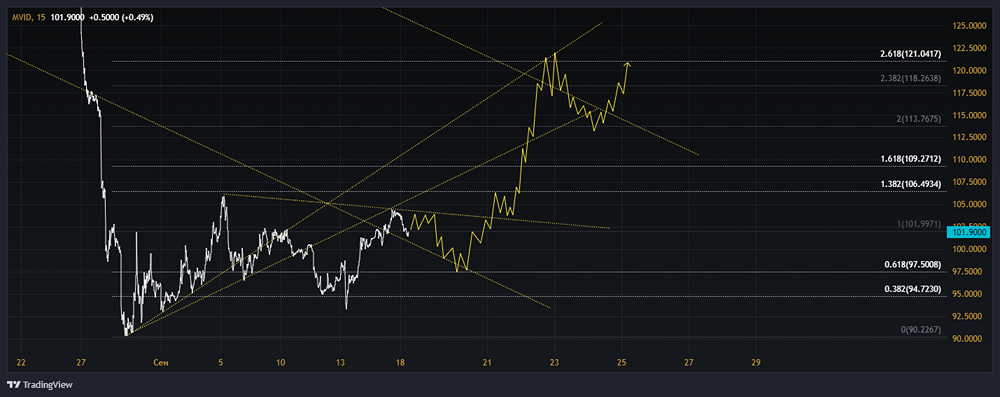This screenshot has width=1000, height=397.
Task: Click date 21 on time axis
Action: (487, 363)
